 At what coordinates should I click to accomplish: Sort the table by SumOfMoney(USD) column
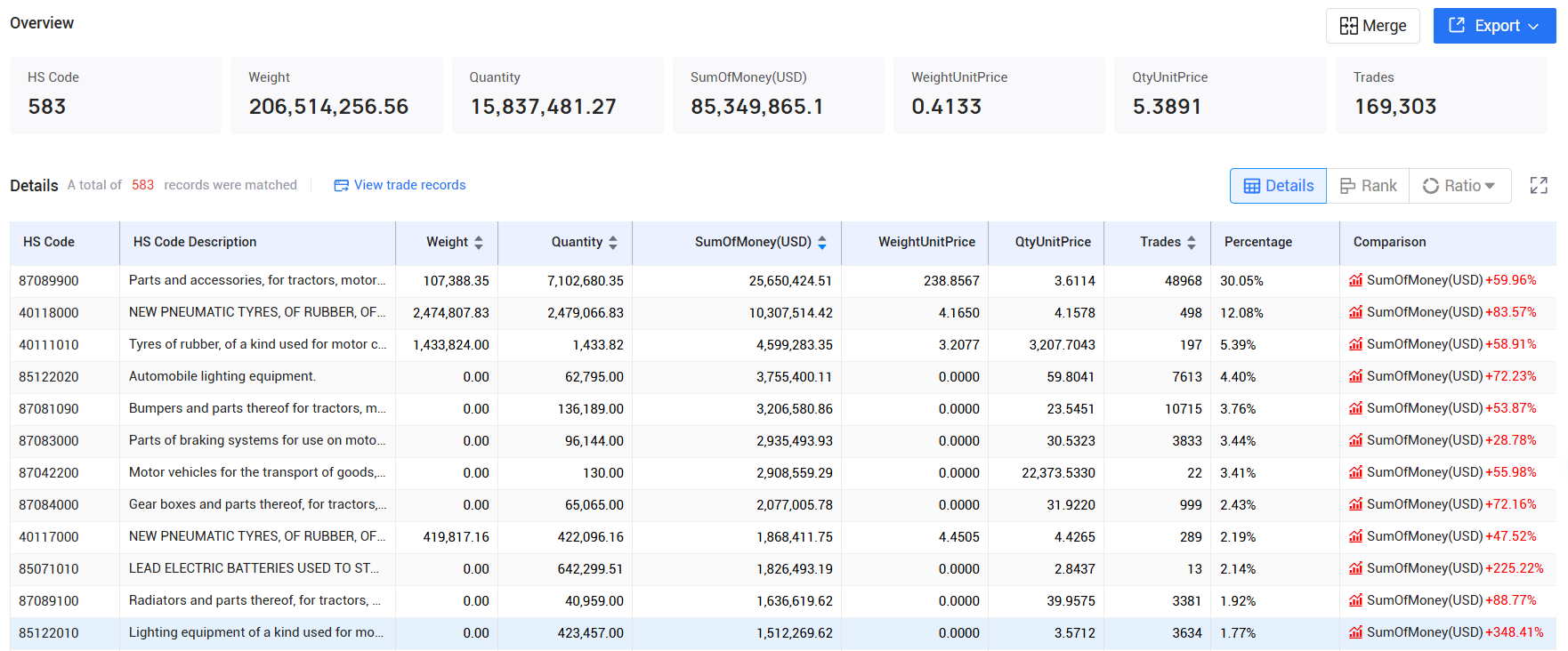pyautogui.click(x=822, y=242)
